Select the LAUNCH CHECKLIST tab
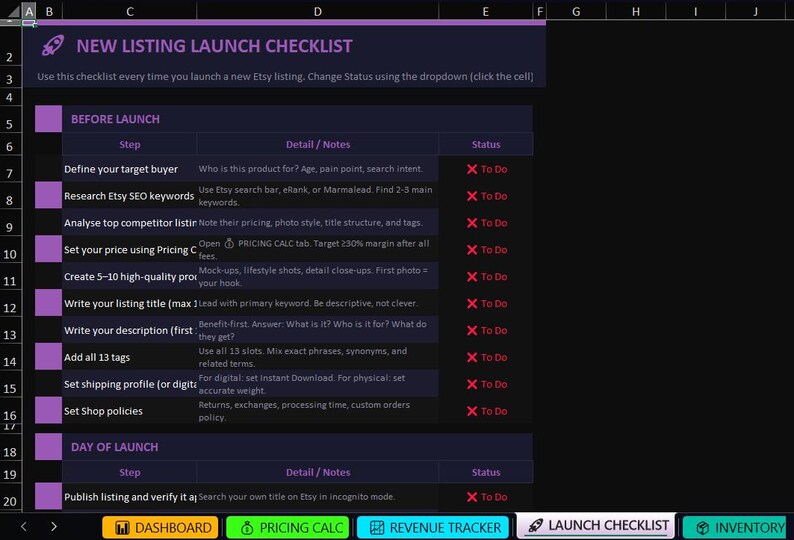Image resolution: width=794 pixels, height=540 pixels. click(596, 525)
